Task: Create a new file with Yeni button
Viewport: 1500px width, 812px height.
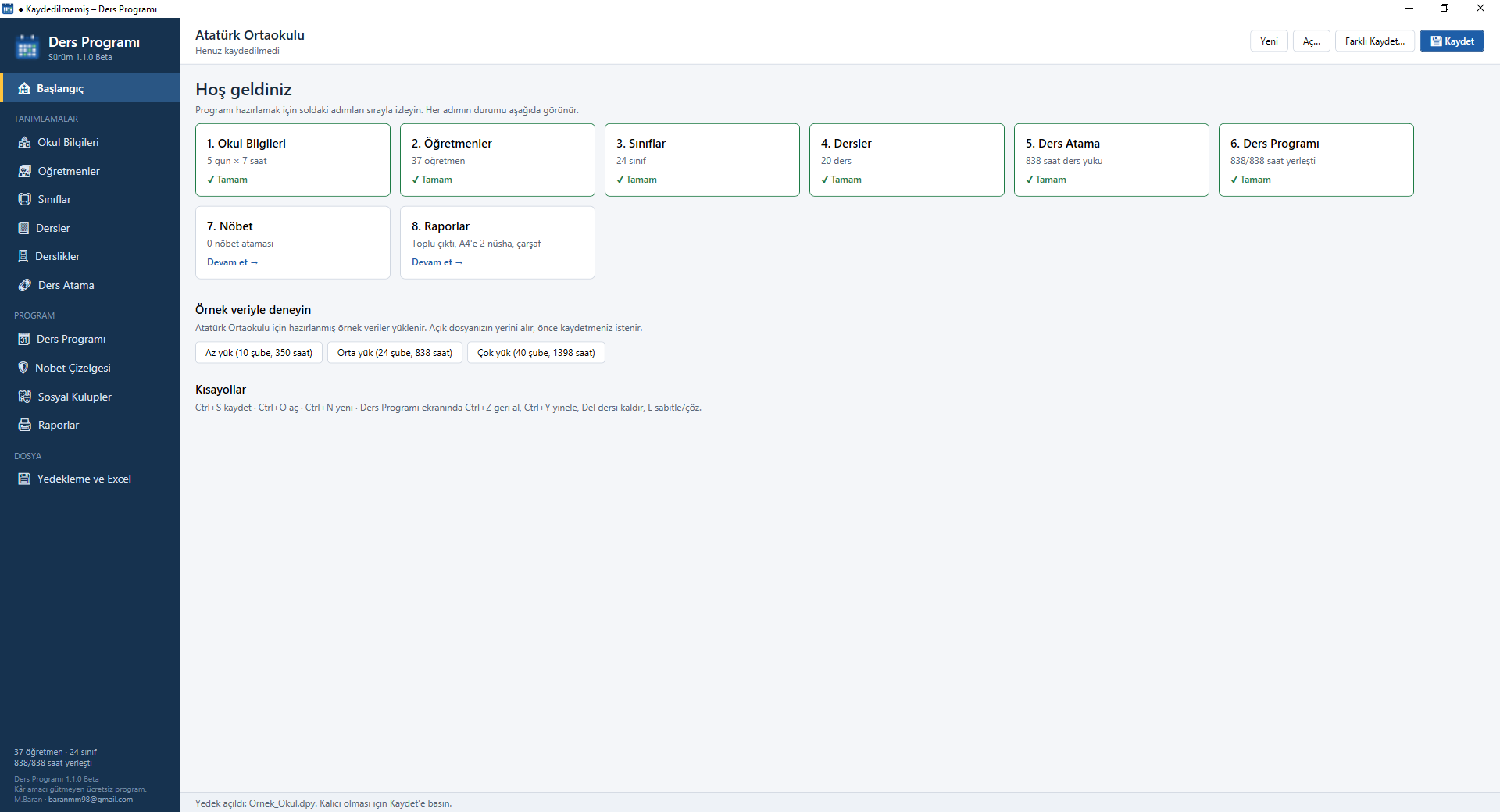Action: pyautogui.click(x=1269, y=41)
